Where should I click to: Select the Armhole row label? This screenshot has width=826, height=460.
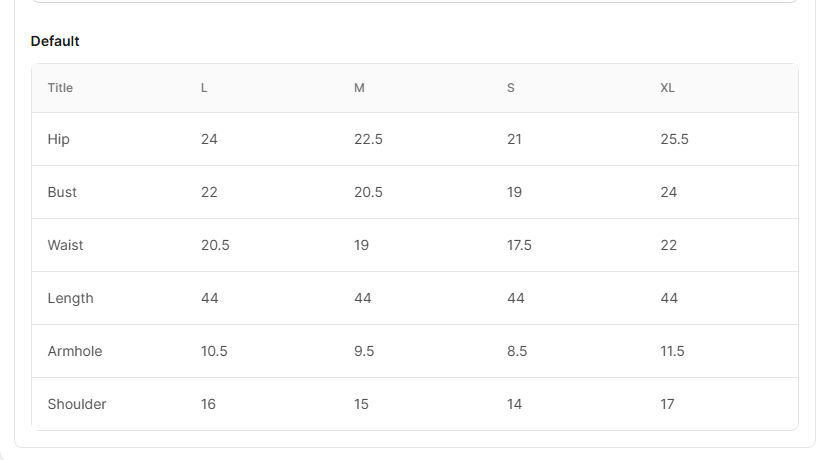click(x=75, y=351)
